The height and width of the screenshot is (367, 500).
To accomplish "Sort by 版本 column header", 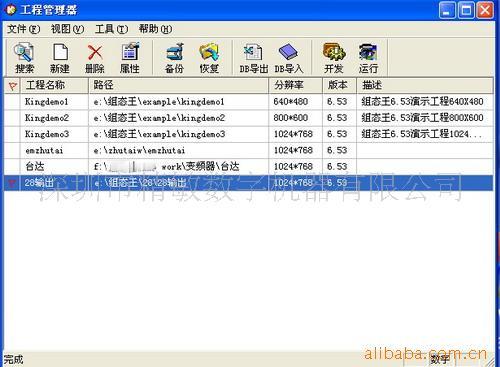I will coord(340,85).
